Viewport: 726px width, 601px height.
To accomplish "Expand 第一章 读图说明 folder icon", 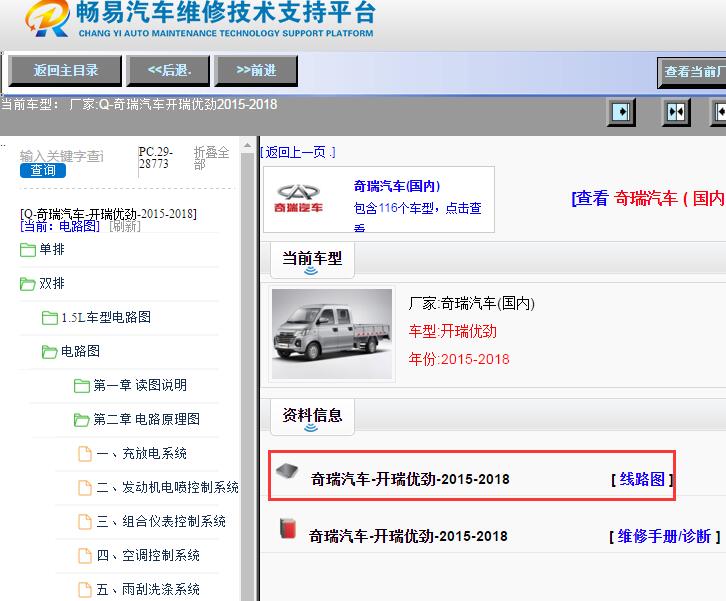I will click(81, 385).
